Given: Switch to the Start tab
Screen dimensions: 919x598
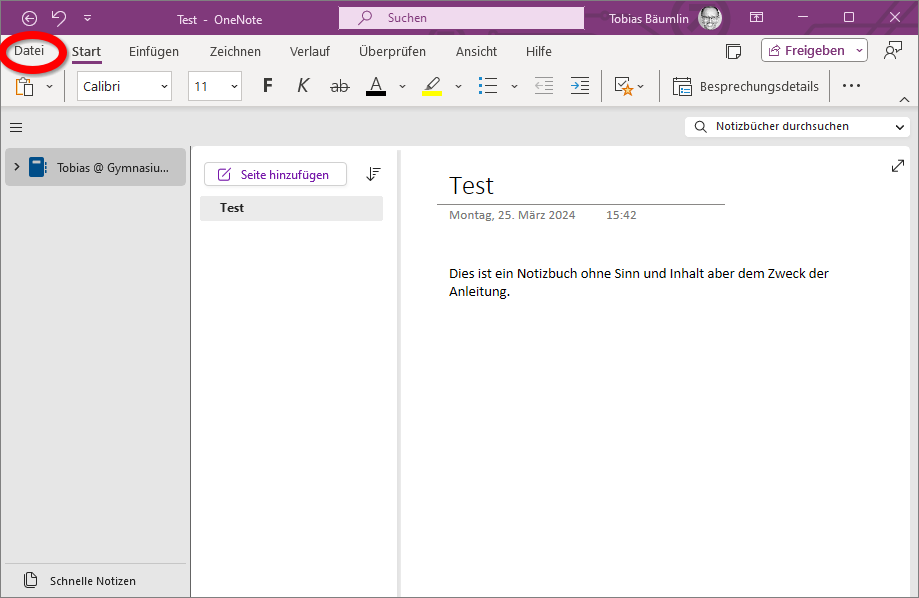Looking at the screenshot, I should point(87,52).
